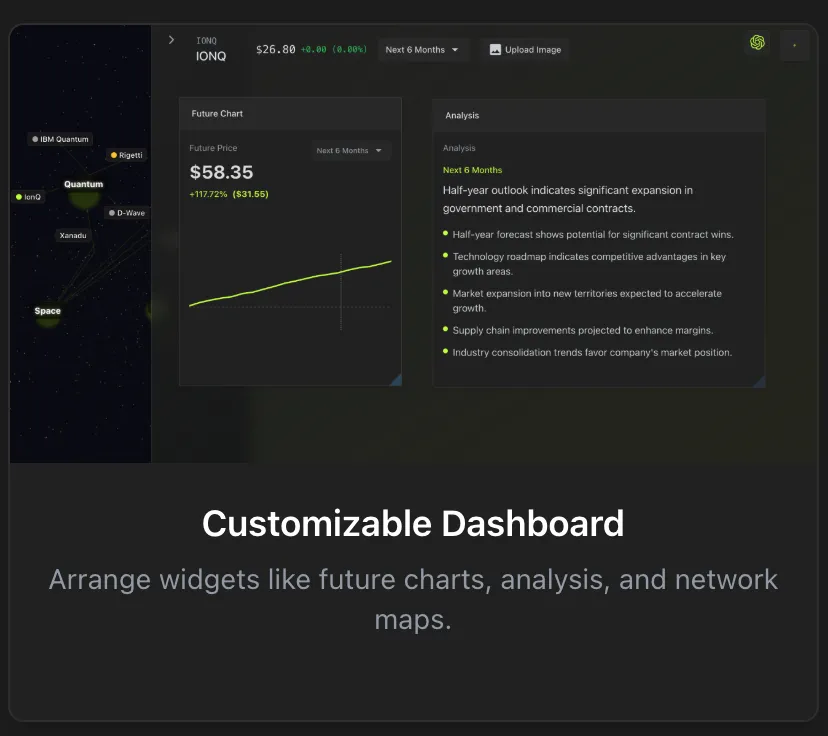Select the IBM Quantum node in network map

(60, 139)
